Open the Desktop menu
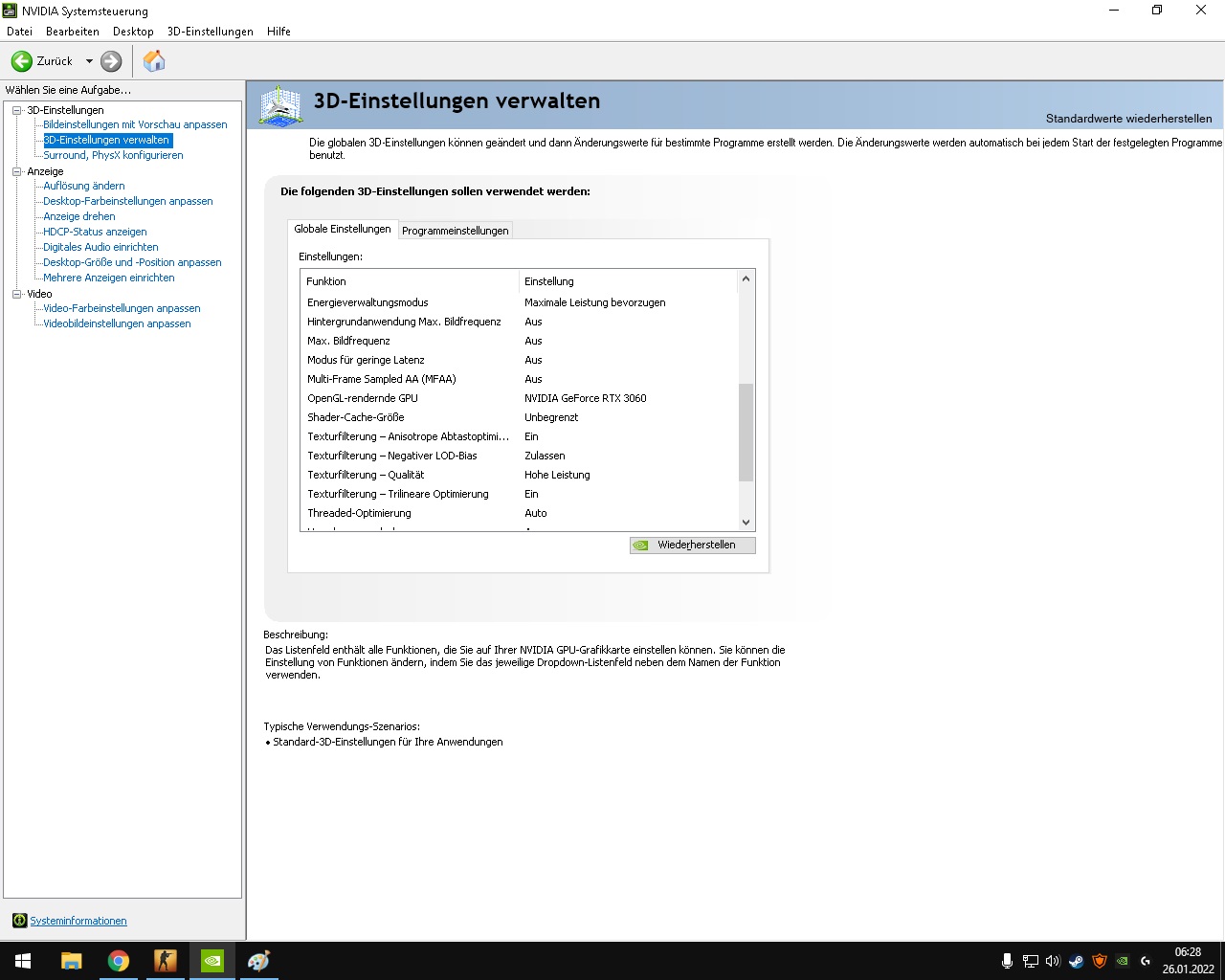This screenshot has width=1225, height=980. 133,32
